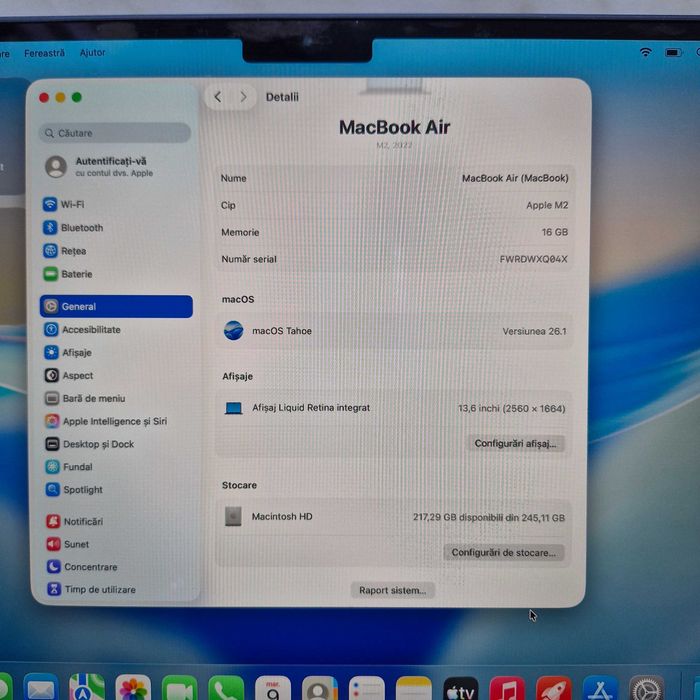Click the Nume row value MacBook Air (MacBook)
700x700 pixels.
point(515,178)
